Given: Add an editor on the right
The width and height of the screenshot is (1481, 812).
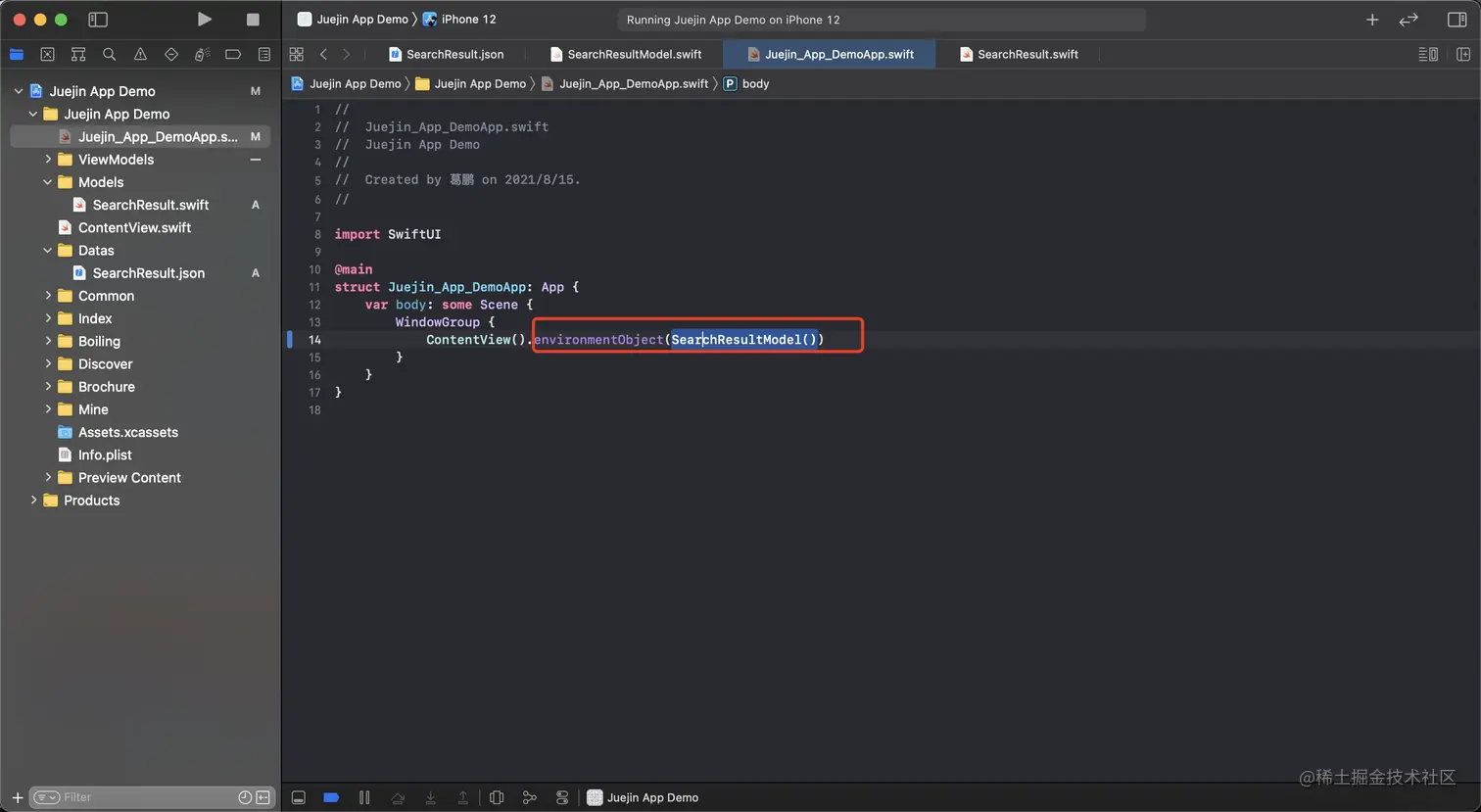Looking at the screenshot, I should (x=1463, y=55).
